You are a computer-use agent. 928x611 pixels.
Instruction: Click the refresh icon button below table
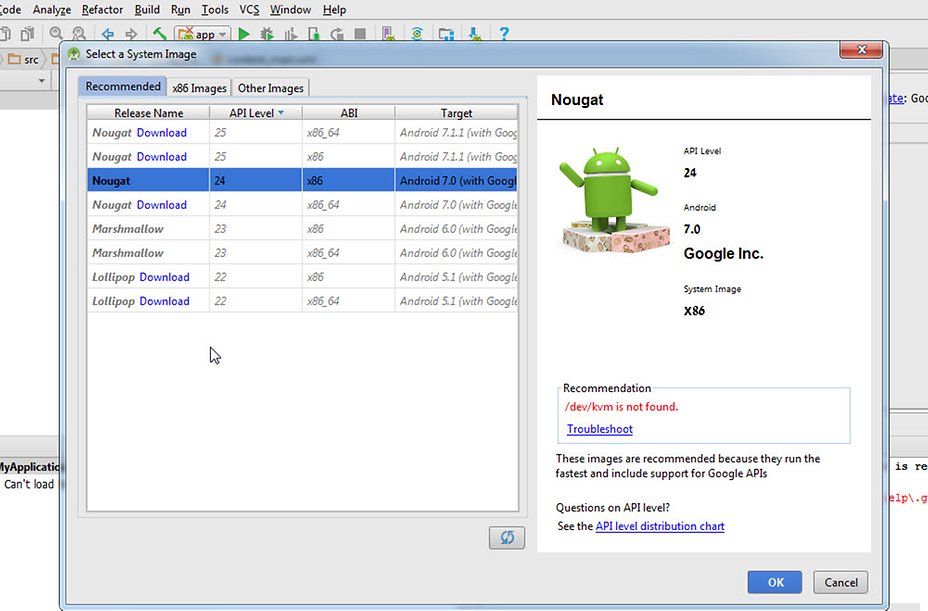click(x=507, y=538)
